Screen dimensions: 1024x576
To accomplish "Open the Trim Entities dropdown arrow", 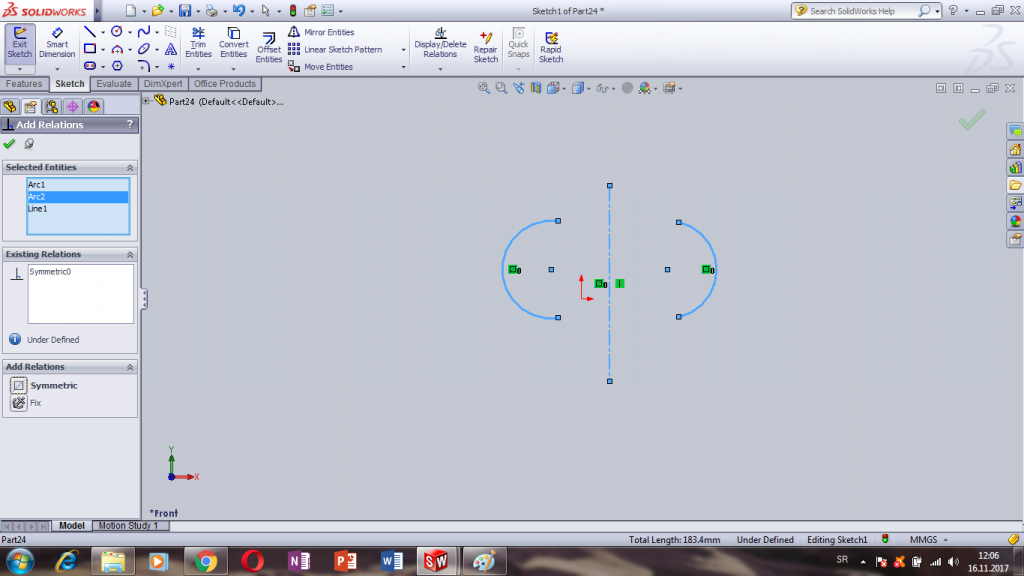I will [198, 69].
